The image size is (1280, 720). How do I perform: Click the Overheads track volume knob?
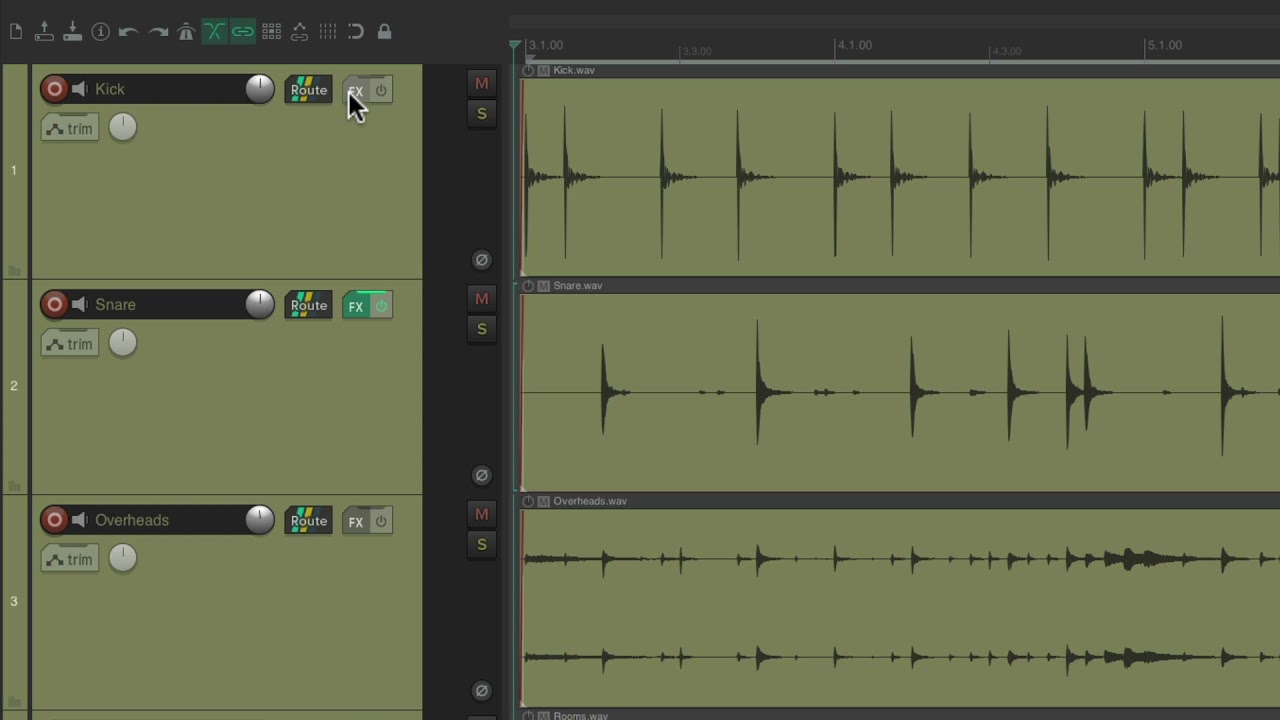[259, 520]
